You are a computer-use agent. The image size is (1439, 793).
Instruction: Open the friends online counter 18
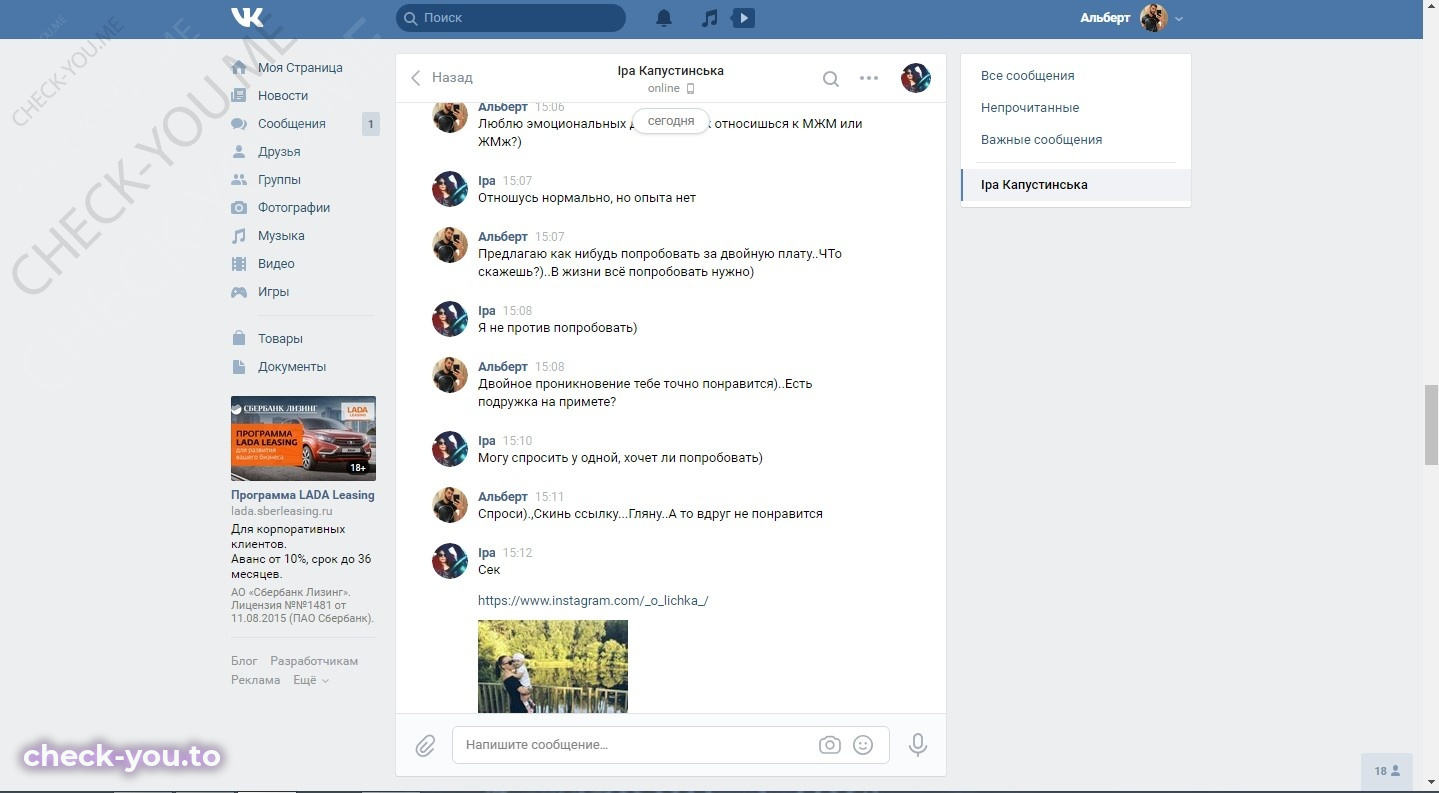1387,771
